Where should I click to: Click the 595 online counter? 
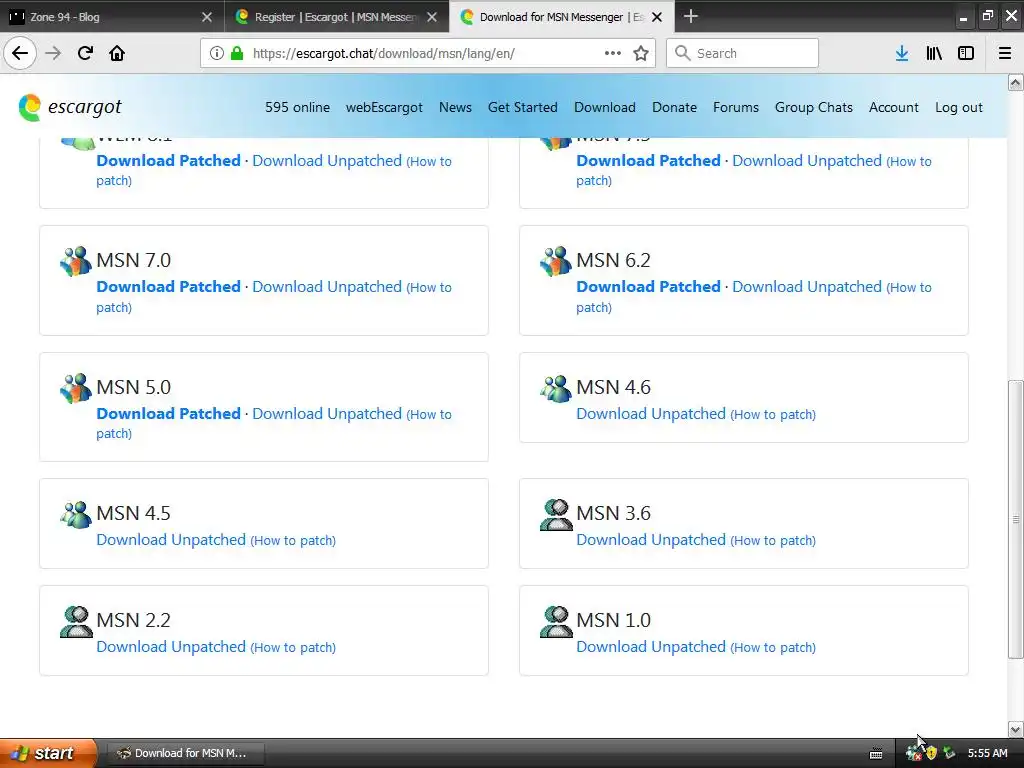tap(297, 107)
